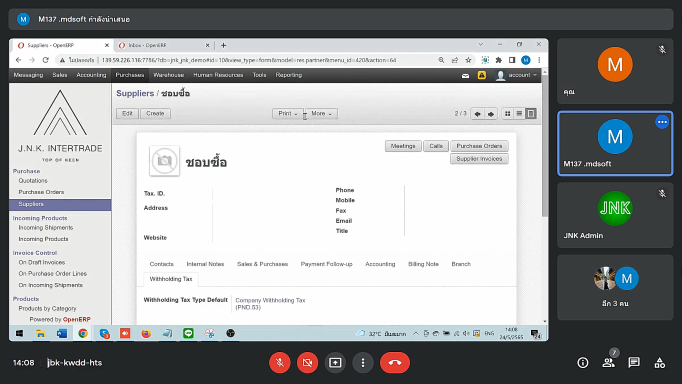This screenshot has height=384, width=682.
Task: Switch to list view icon
Action: (519, 114)
